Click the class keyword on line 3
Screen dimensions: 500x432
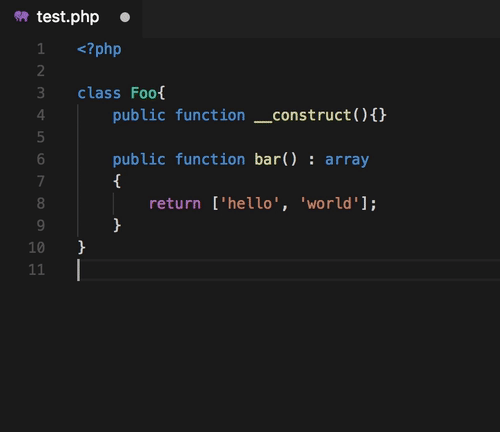[x=99, y=93]
